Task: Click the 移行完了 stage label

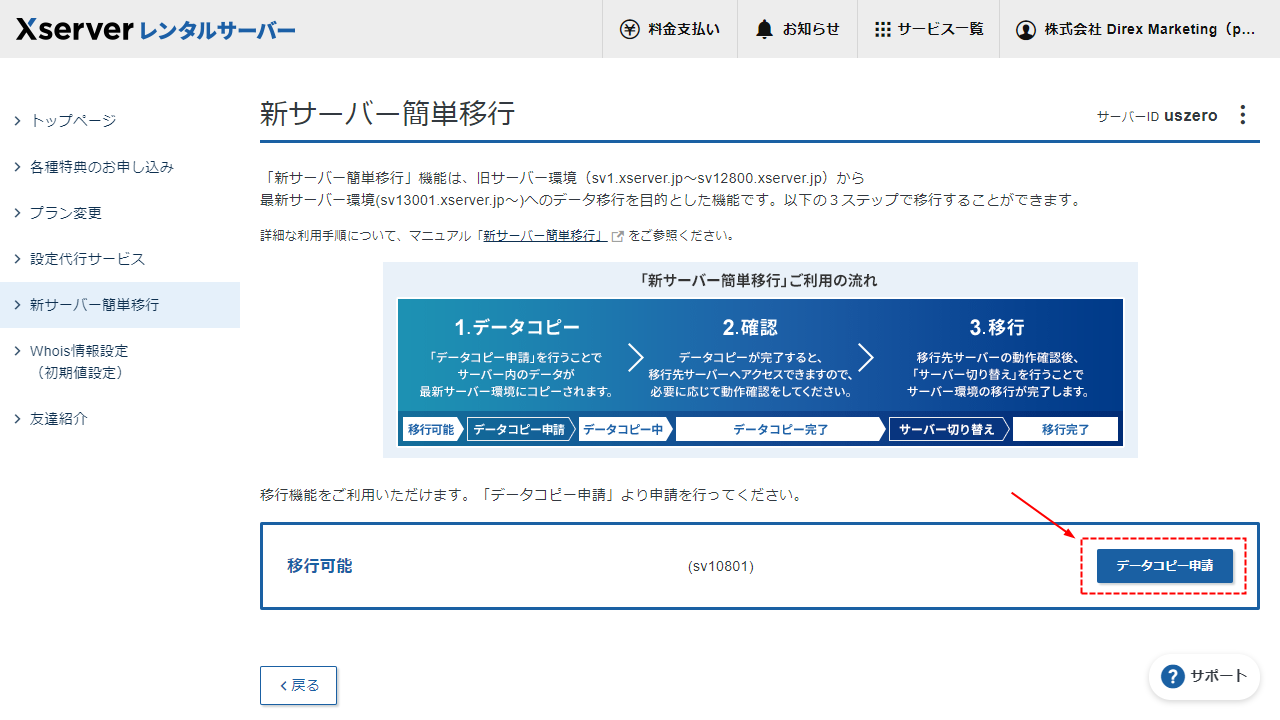Action: coord(1065,429)
